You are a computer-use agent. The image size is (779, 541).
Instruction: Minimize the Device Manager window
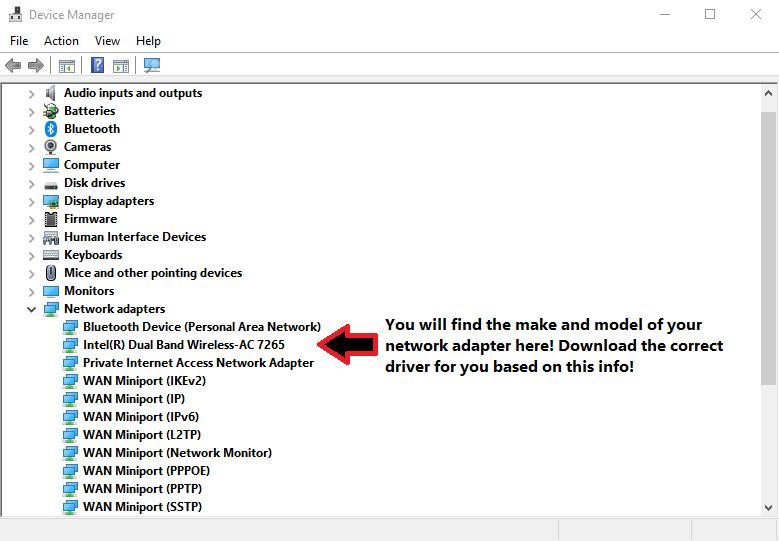pos(664,14)
